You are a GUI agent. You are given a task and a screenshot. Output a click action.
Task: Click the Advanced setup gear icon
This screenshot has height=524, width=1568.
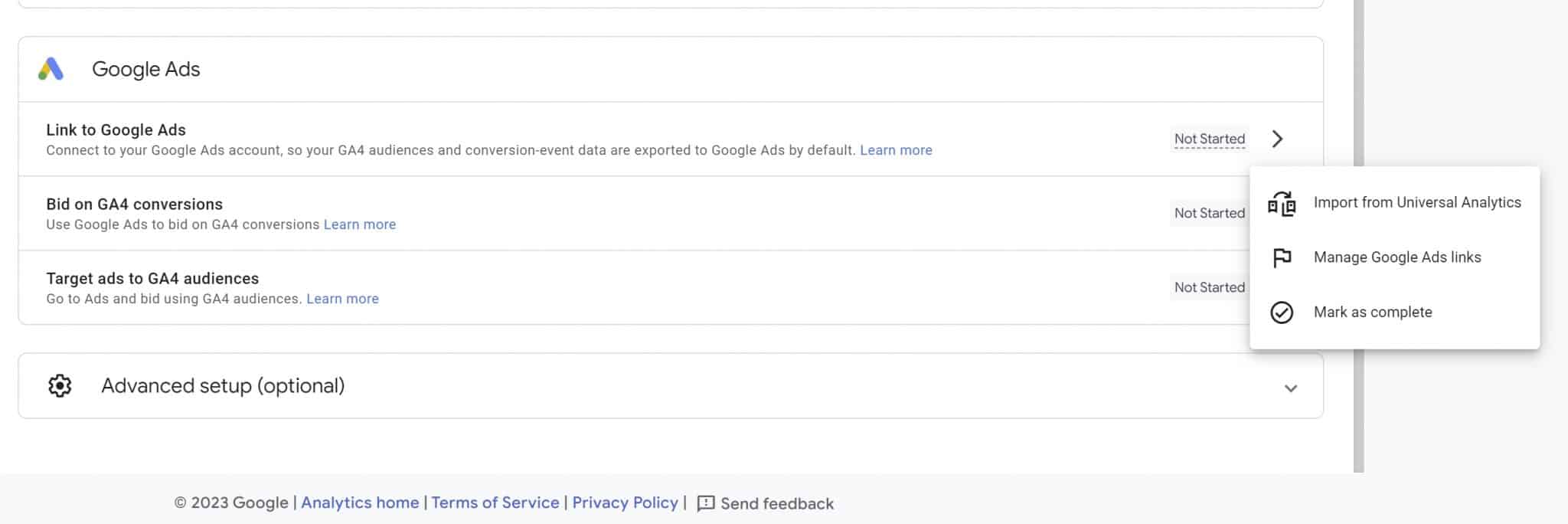click(60, 385)
